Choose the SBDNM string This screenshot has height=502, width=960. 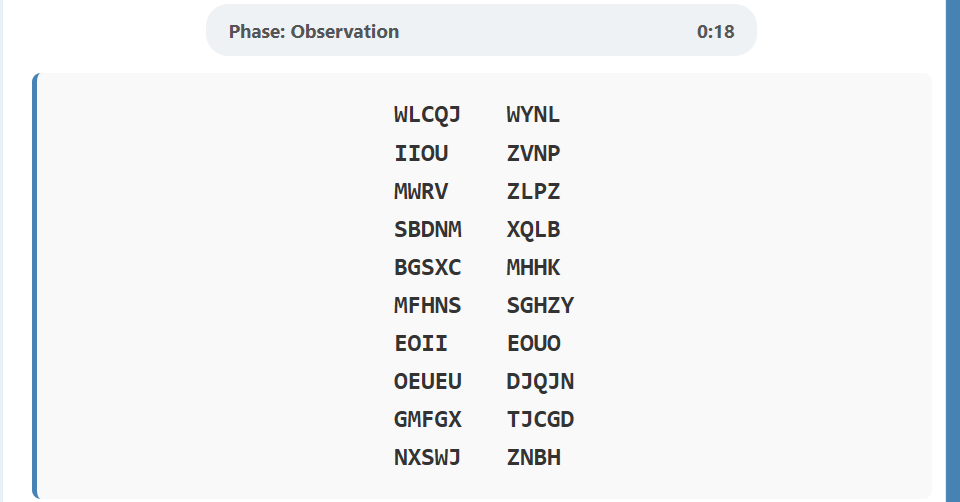coord(427,230)
